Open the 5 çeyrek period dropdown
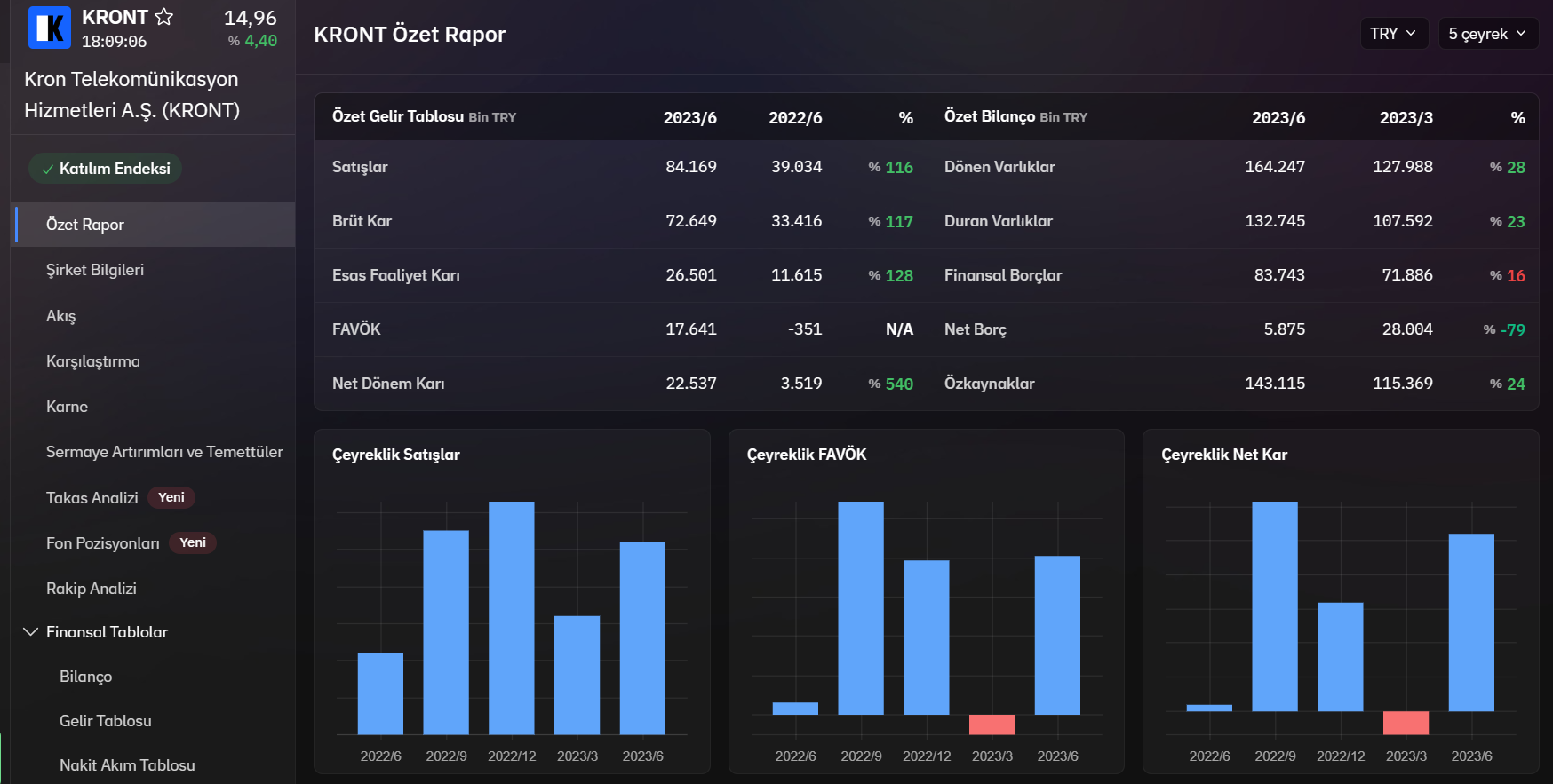 (x=1488, y=34)
